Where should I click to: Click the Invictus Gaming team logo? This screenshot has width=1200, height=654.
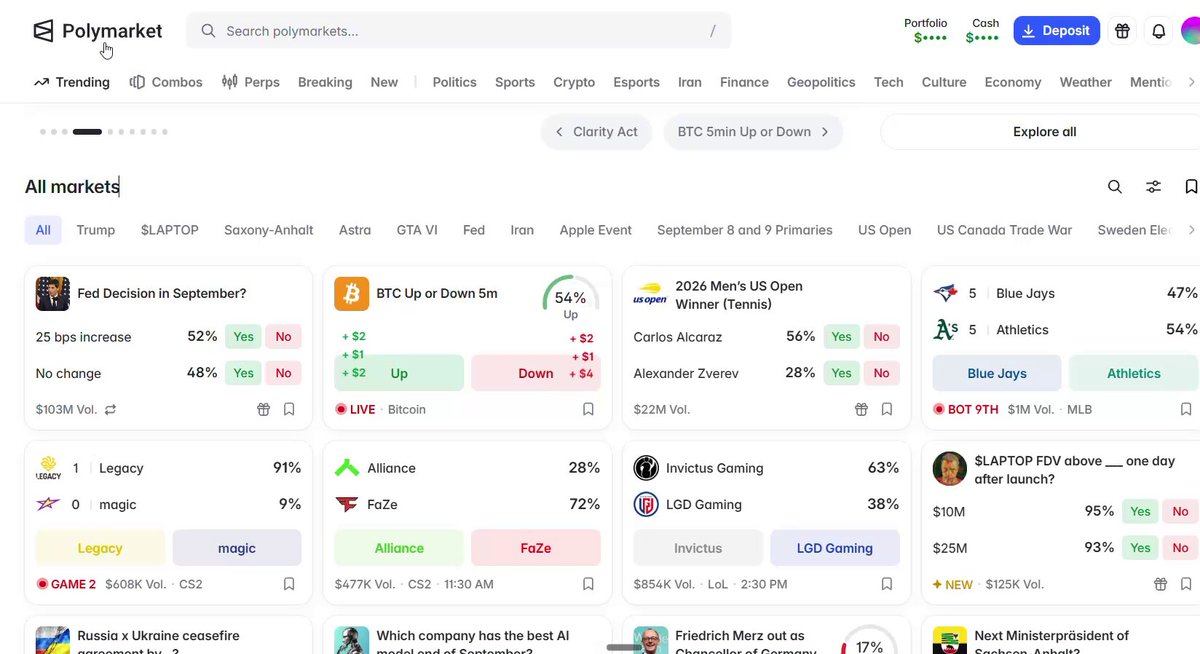pos(646,468)
